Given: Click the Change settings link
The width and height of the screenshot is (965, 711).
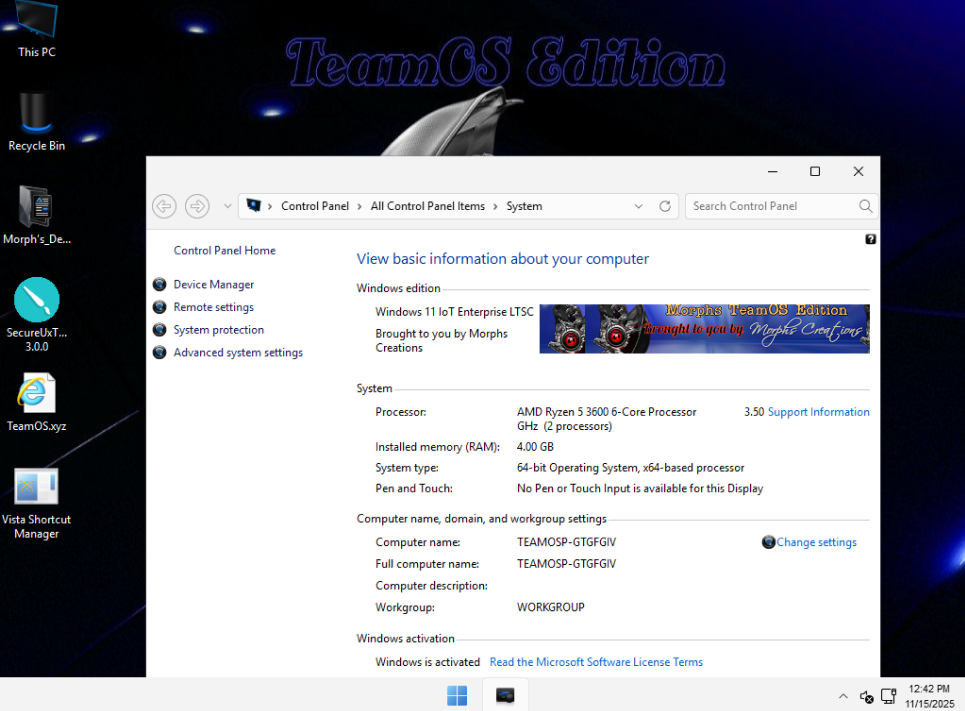Looking at the screenshot, I should [816, 543].
